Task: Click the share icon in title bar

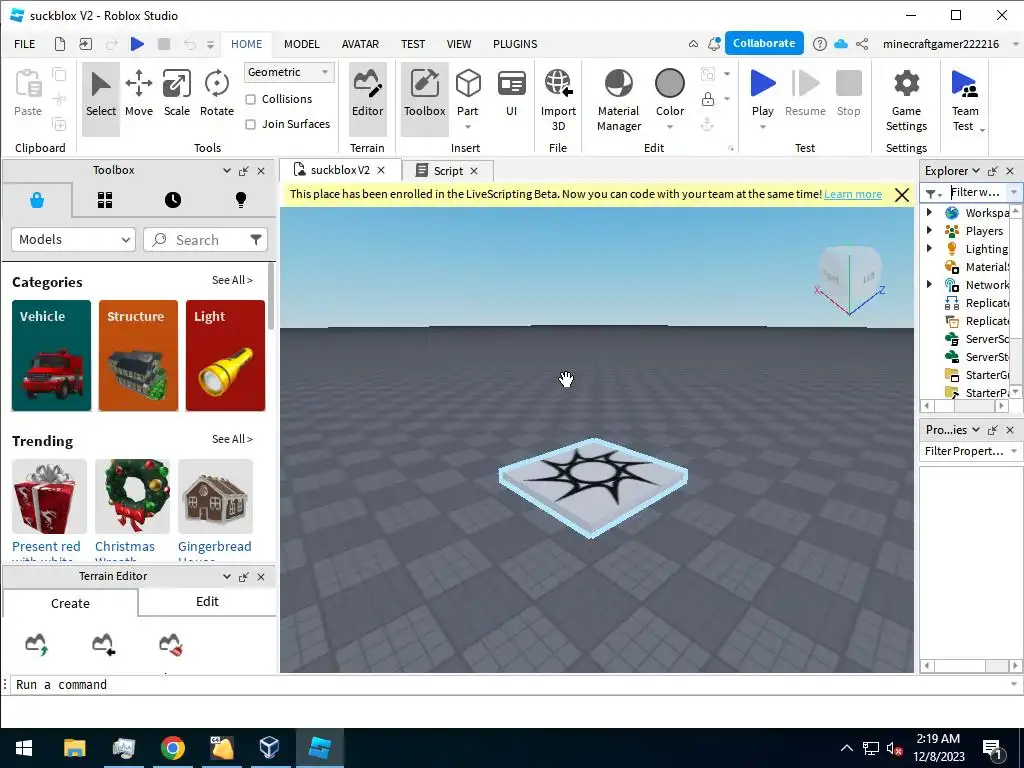Action: [862, 44]
